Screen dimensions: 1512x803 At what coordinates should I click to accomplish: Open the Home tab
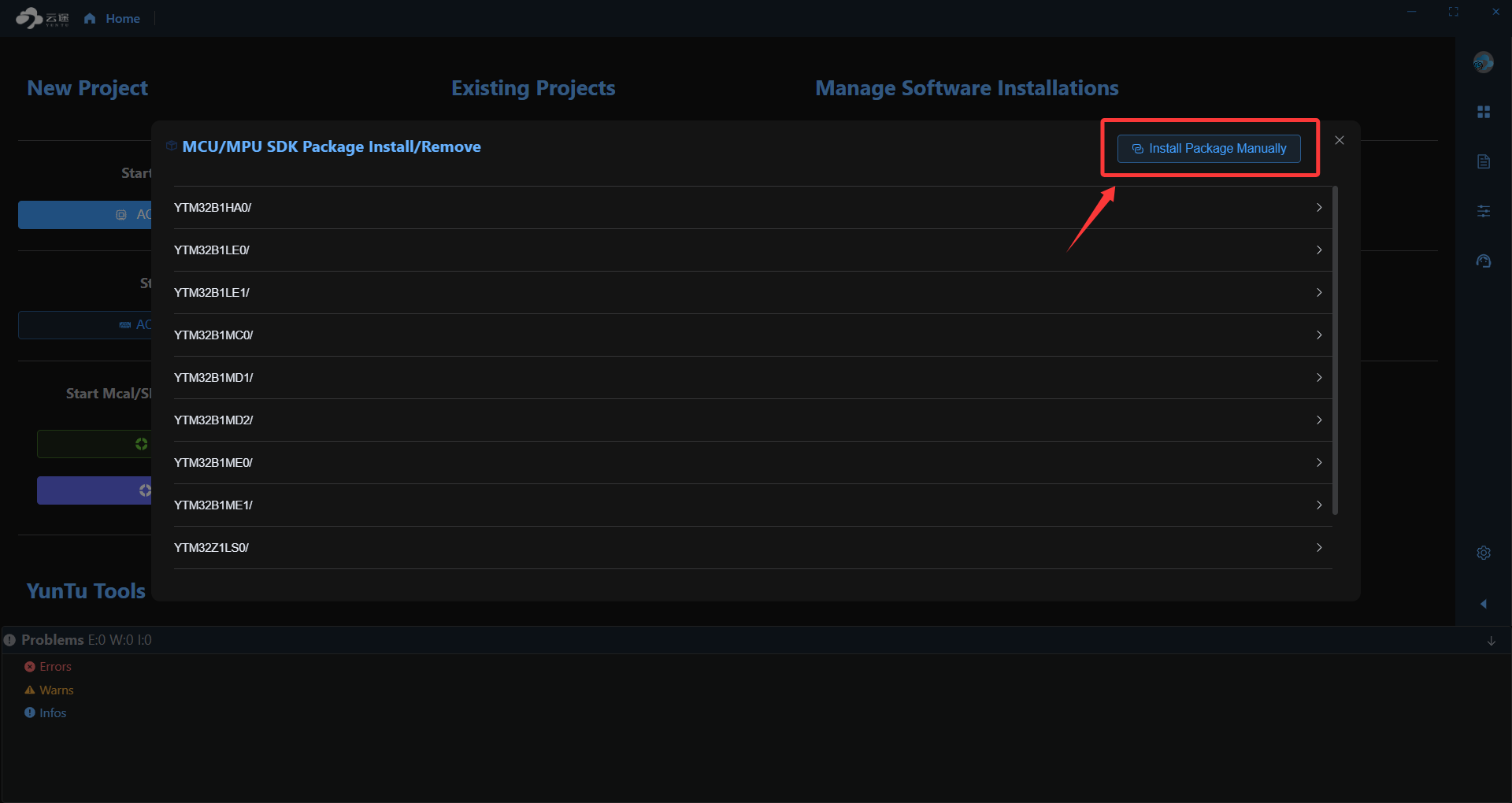click(x=113, y=18)
